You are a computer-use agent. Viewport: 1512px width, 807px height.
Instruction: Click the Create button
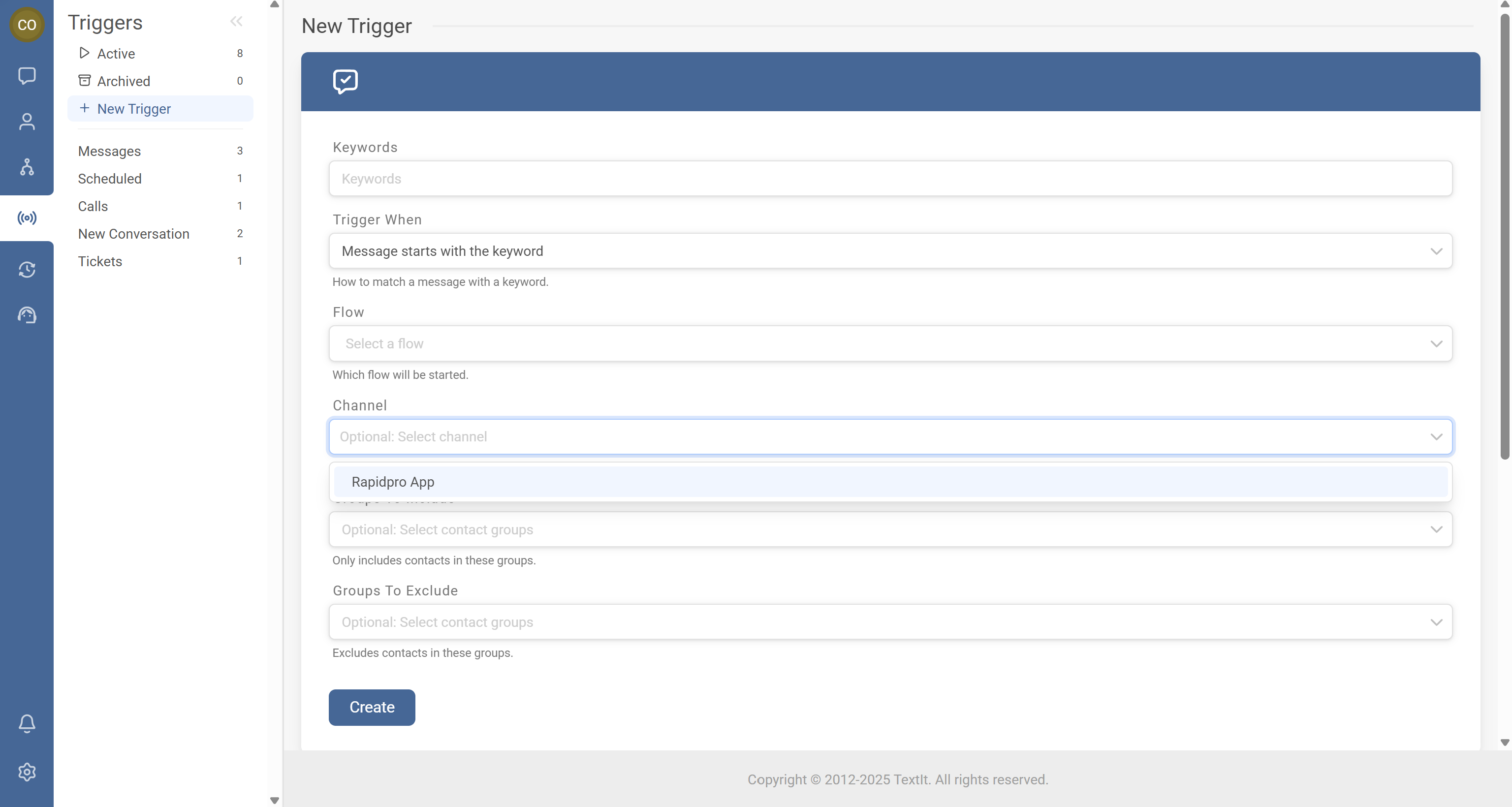tap(372, 707)
